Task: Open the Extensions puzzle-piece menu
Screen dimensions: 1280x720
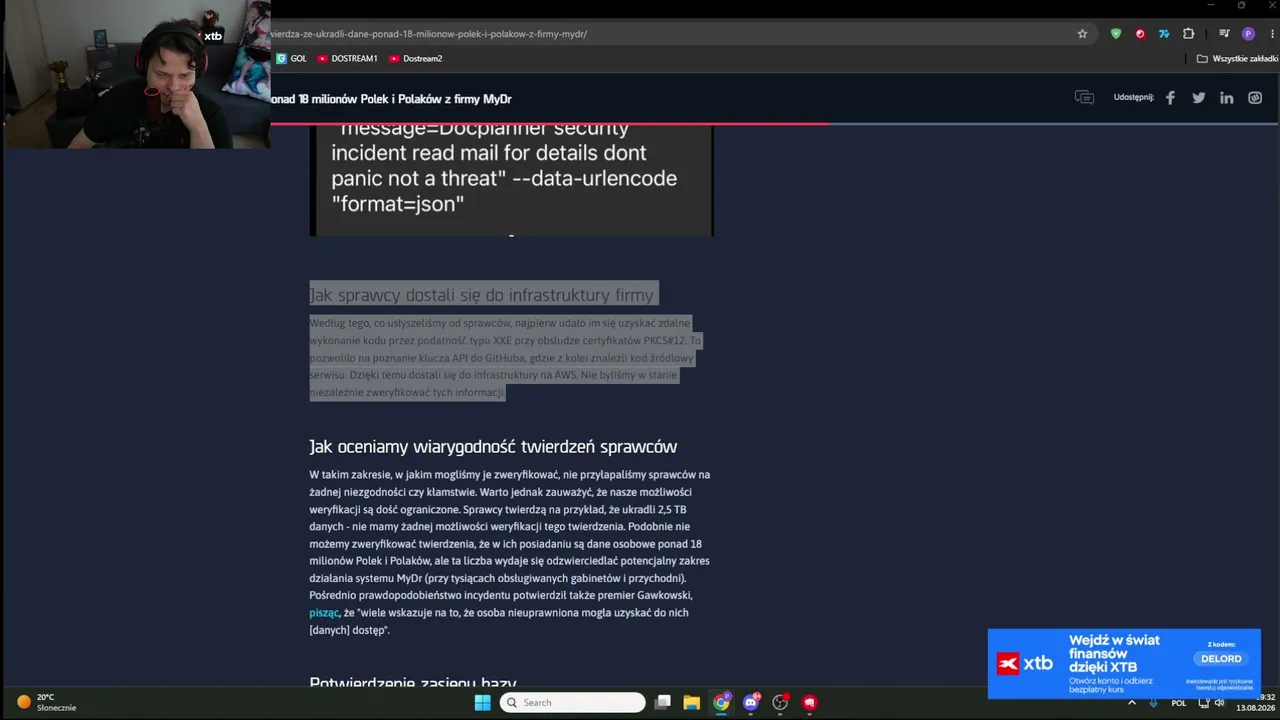Action: tap(1189, 34)
